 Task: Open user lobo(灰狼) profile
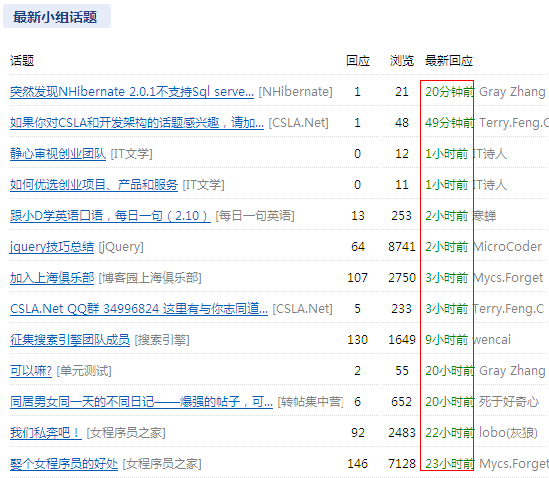508,433
